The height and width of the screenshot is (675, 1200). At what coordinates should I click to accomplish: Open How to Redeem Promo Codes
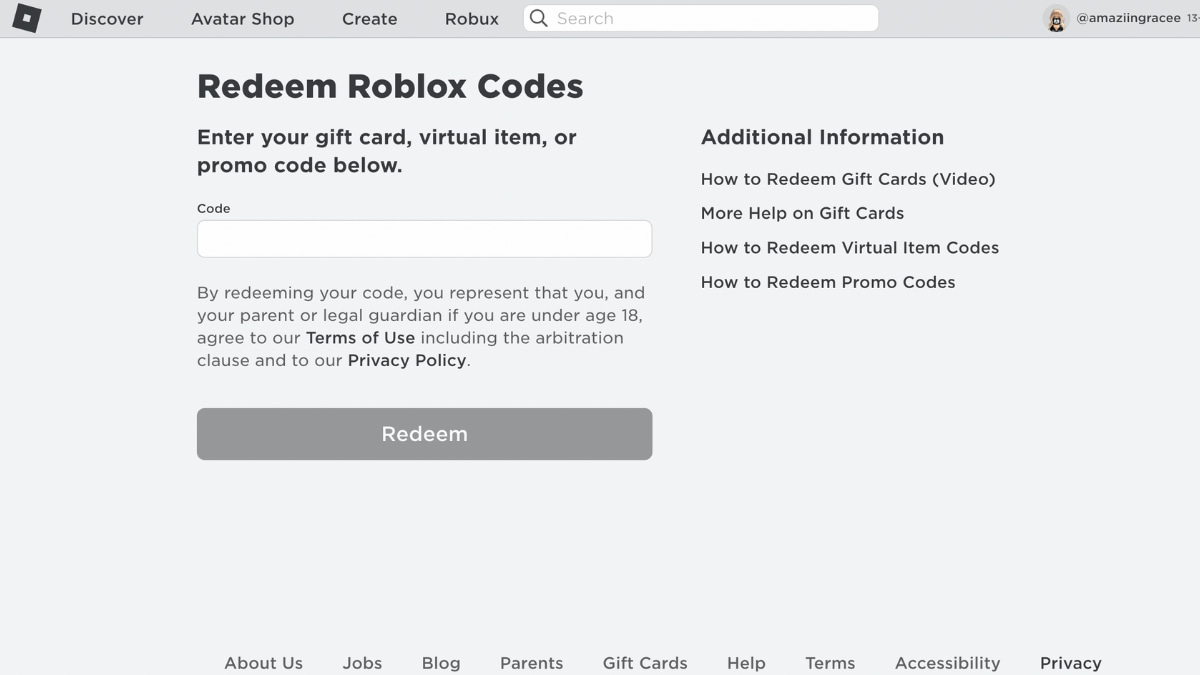tap(828, 282)
